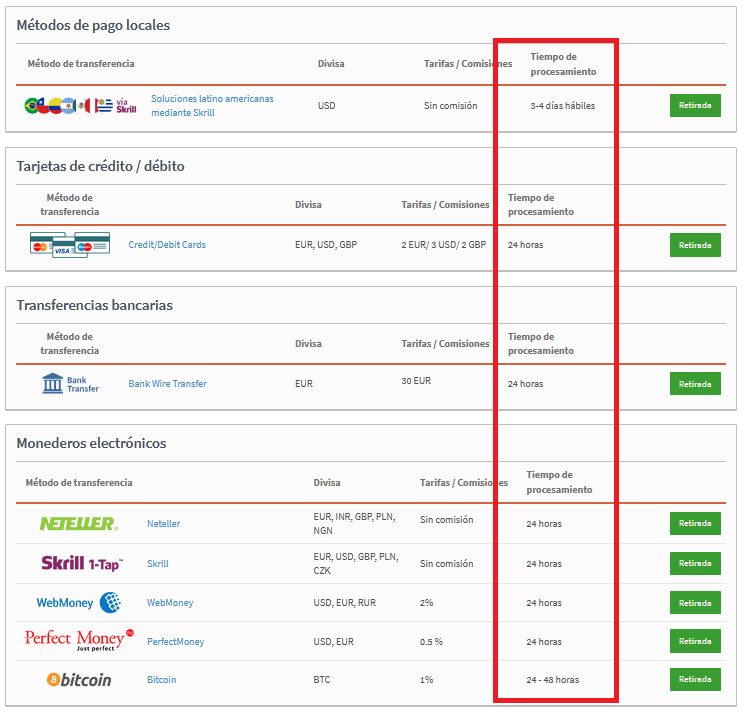Open Soluciones latino americanas mediante Skrill link

(x=212, y=105)
